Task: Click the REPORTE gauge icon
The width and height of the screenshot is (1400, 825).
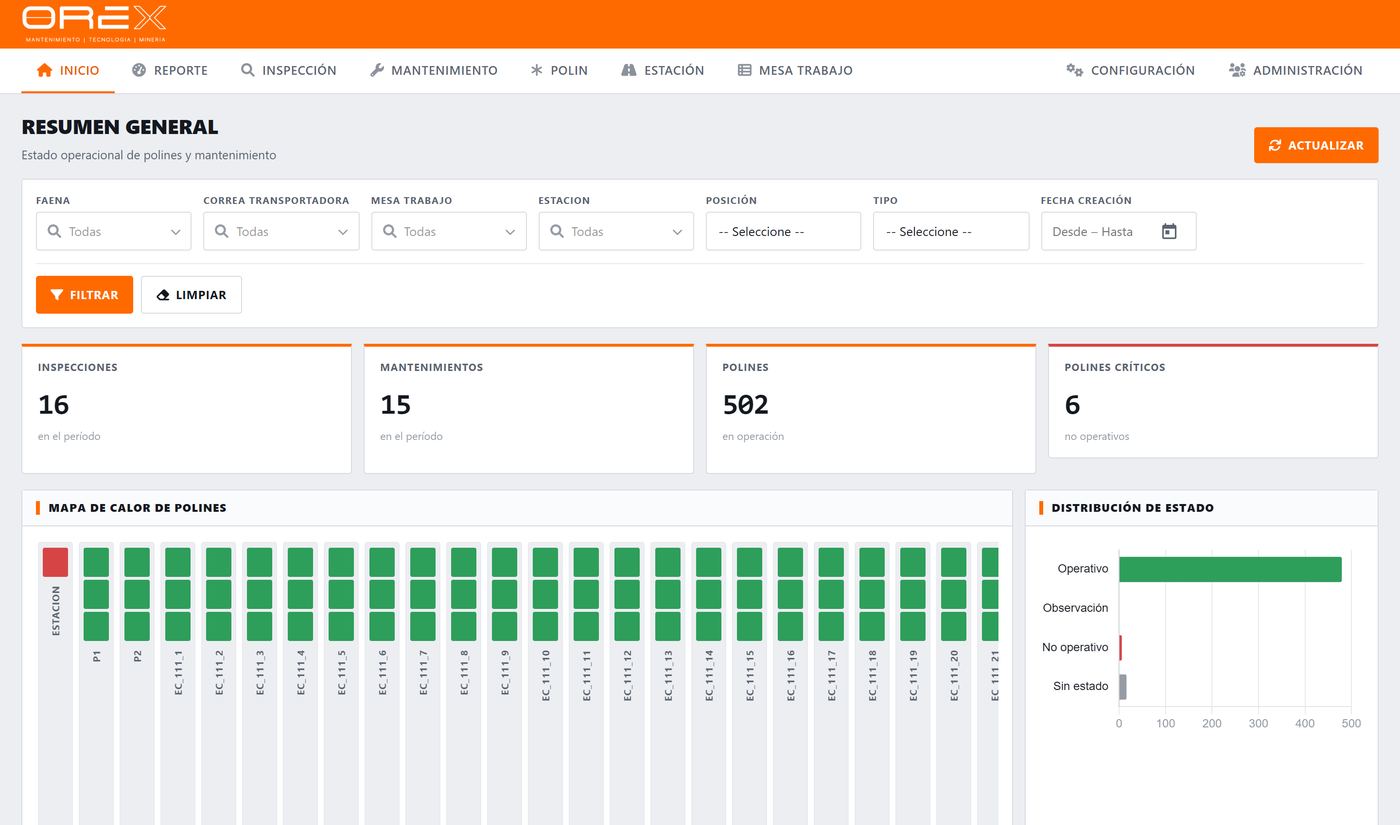Action: (139, 70)
